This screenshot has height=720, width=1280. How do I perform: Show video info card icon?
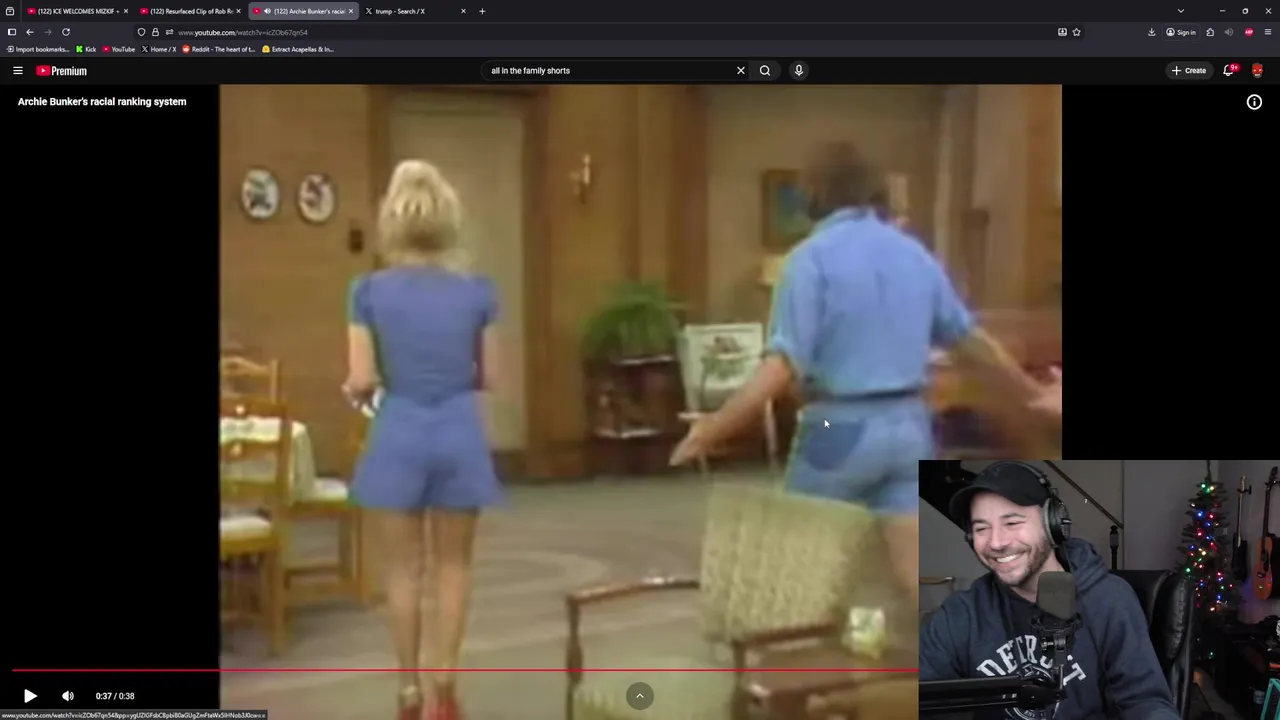pyautogui.click(x=1254, y=102)
